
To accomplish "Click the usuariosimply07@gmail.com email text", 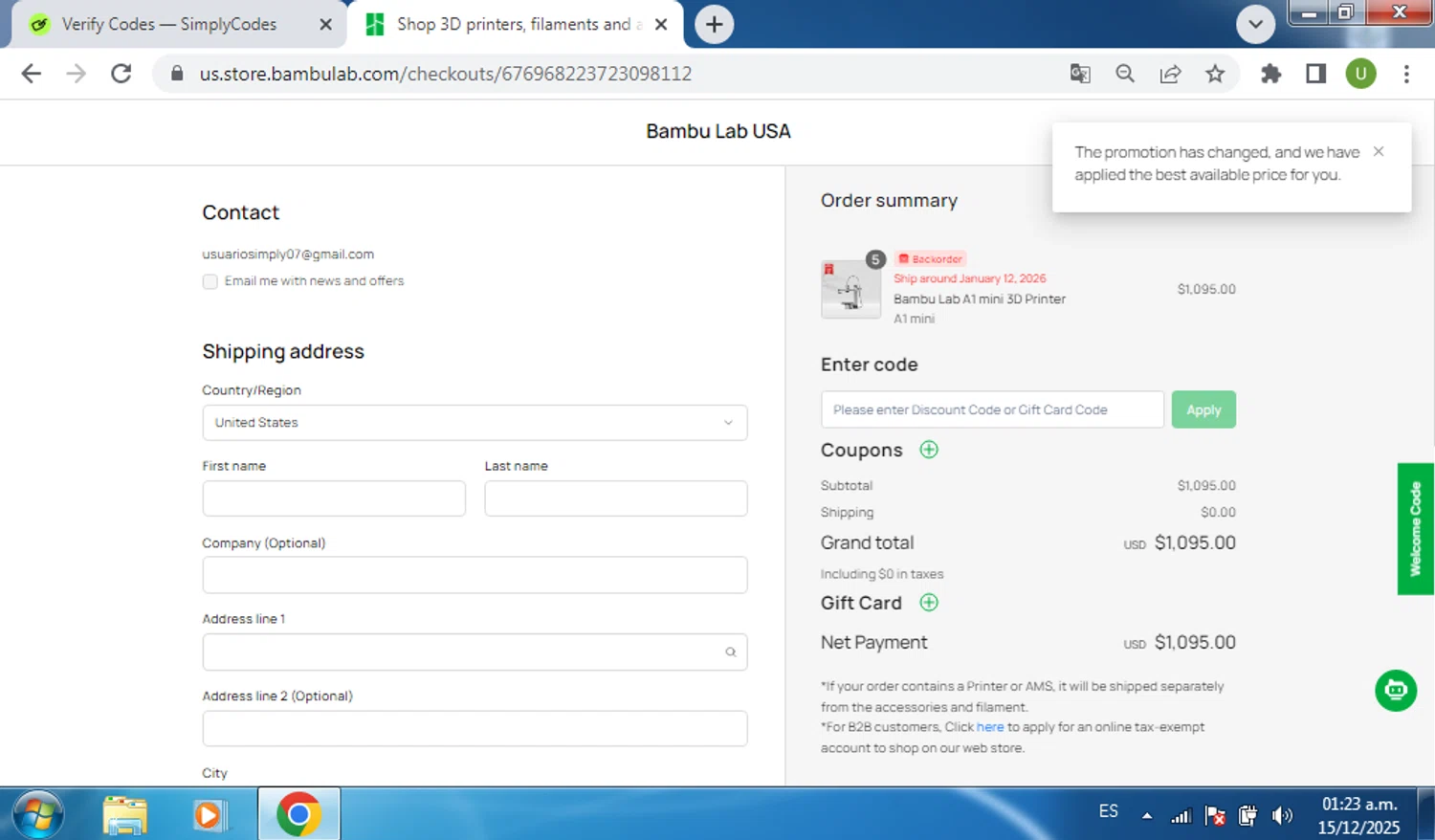I will coord(288,254).
